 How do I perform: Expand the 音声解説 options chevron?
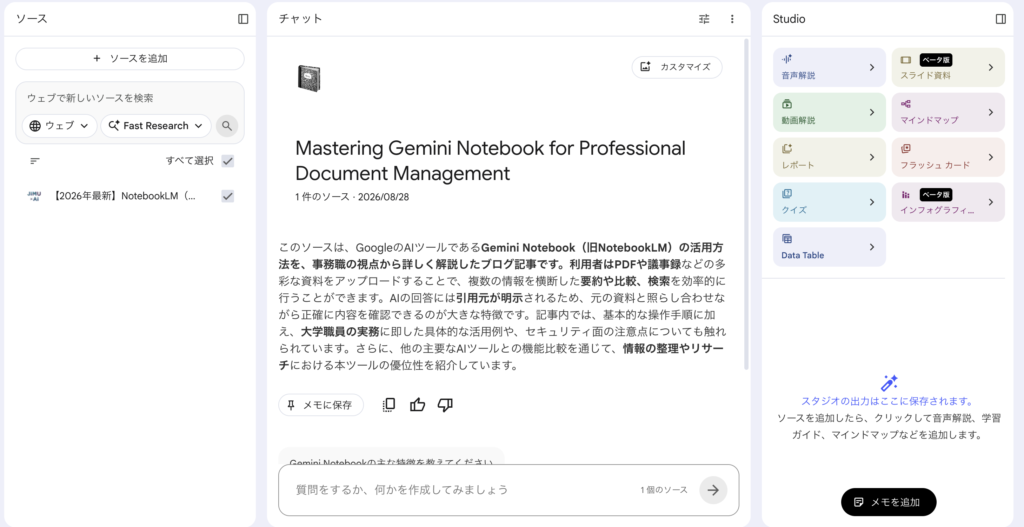click(872, 67)
